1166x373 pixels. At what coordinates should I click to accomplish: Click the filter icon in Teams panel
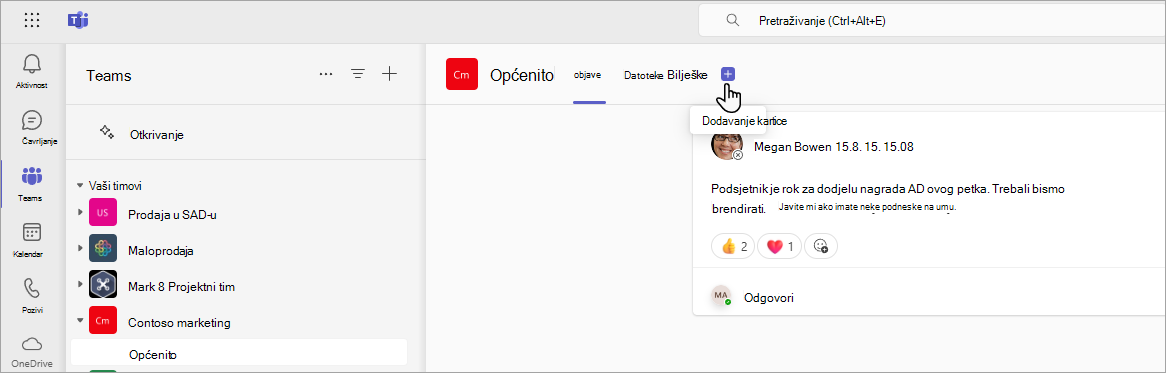pos(358,74)
